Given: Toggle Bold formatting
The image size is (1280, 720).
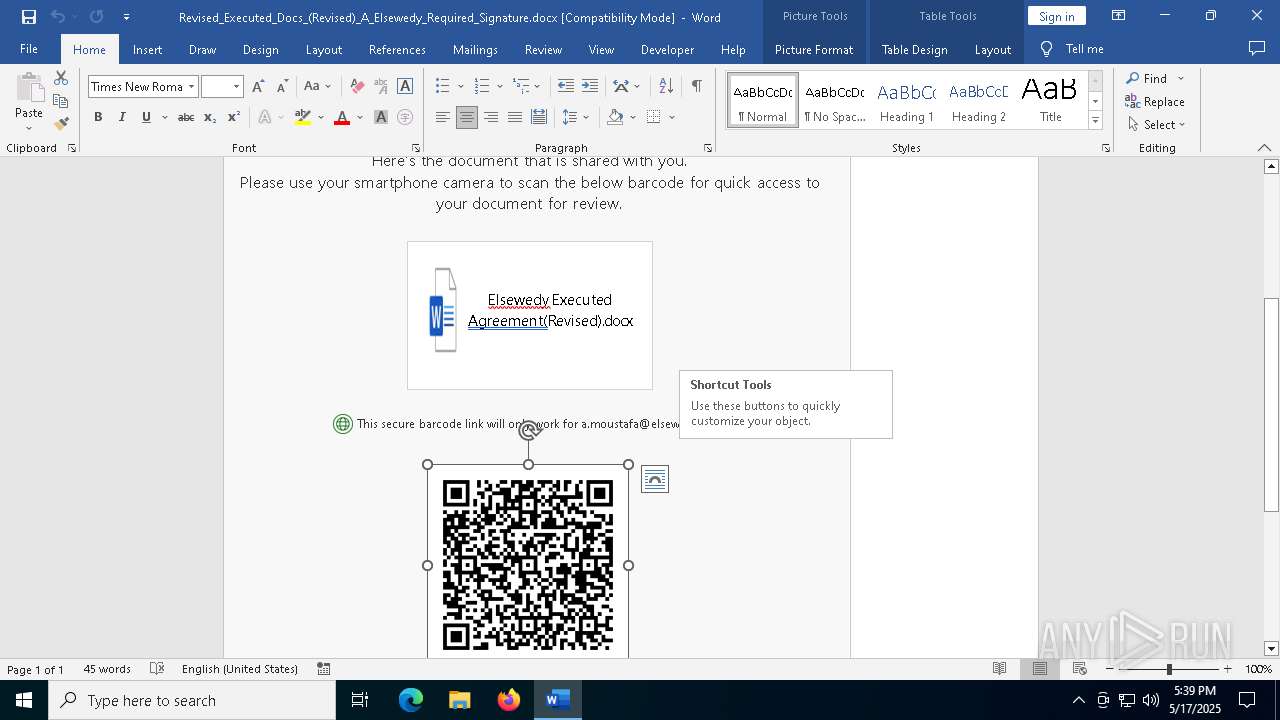Looking at the screenshot, I should (x=98, y=117).
